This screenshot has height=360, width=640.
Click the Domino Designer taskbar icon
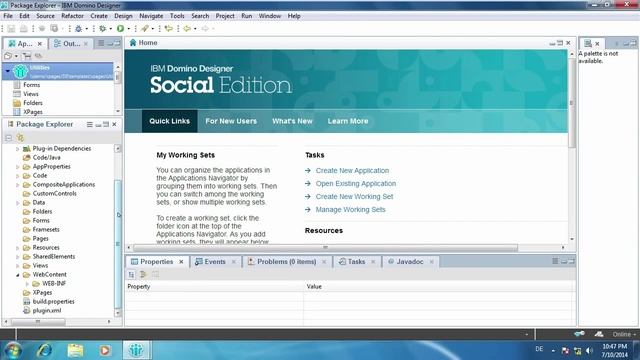(x=136, y=350)
